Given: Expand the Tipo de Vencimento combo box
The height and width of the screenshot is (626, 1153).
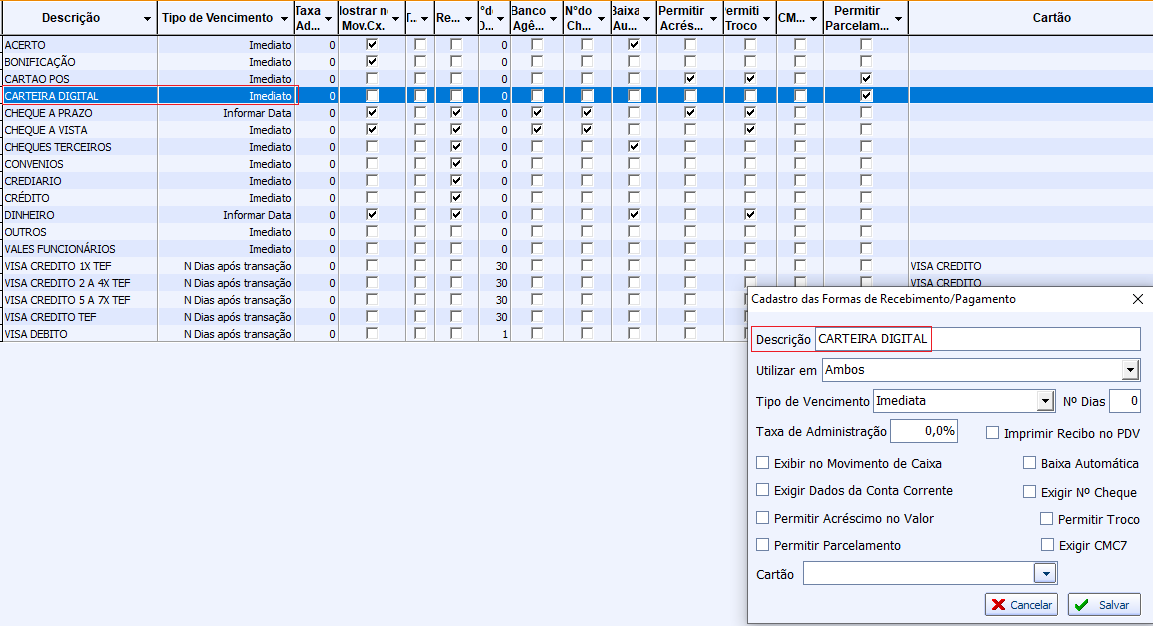Looking at the screenshot, I should point(1045,402).
